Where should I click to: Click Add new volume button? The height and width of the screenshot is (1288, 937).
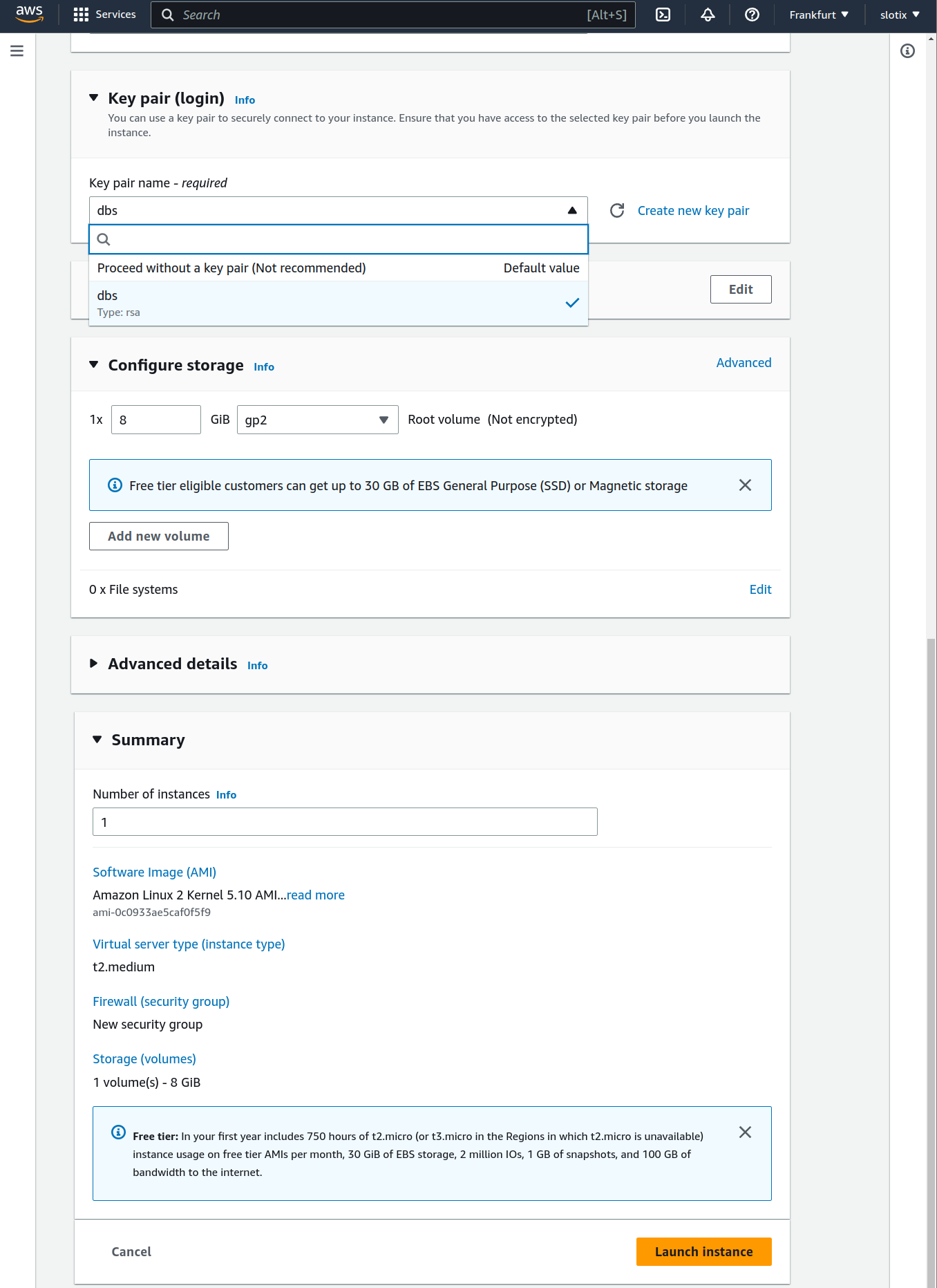coord(159,536)
